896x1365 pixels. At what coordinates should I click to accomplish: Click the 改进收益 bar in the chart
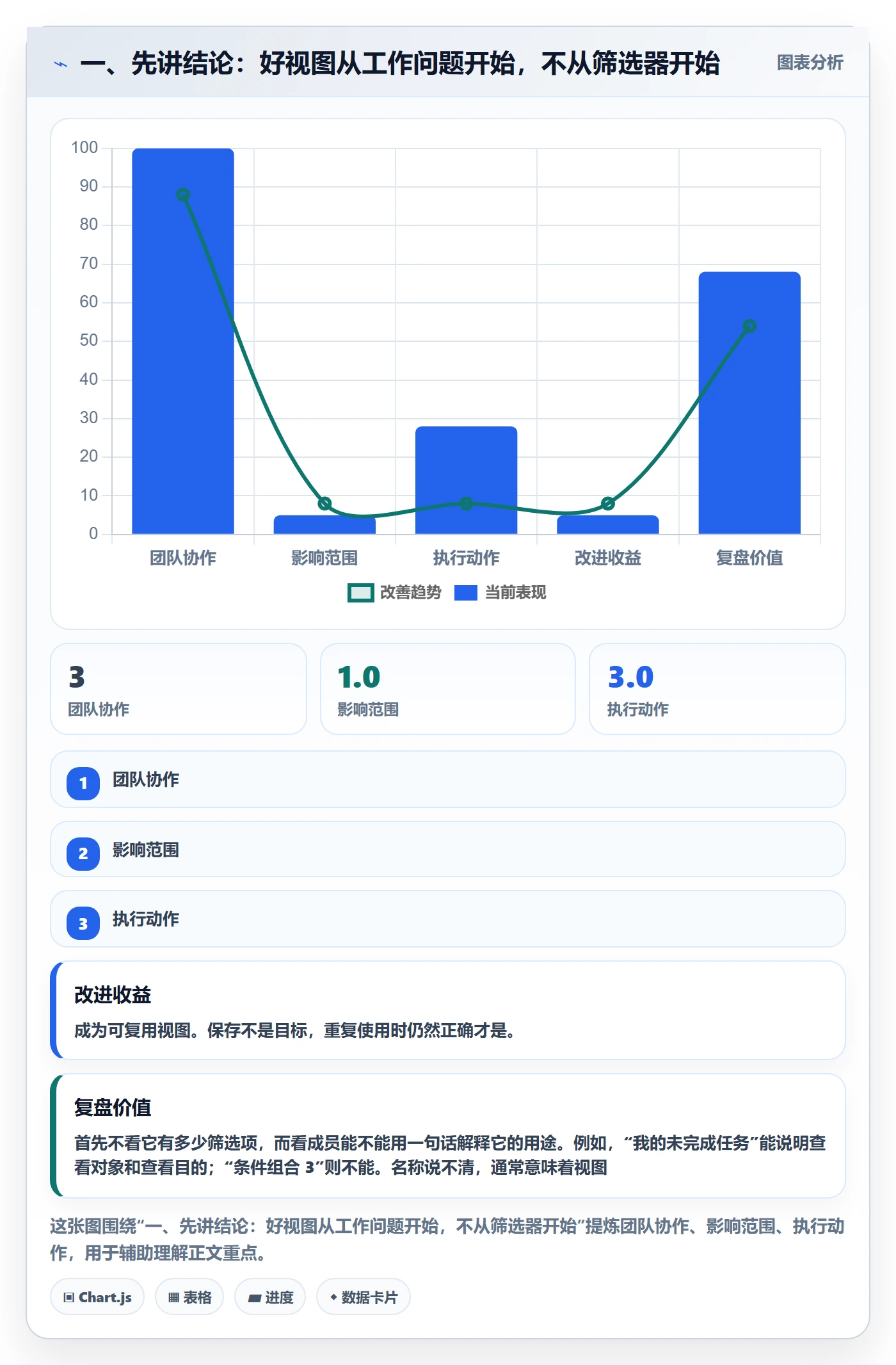tap(608, 524)
